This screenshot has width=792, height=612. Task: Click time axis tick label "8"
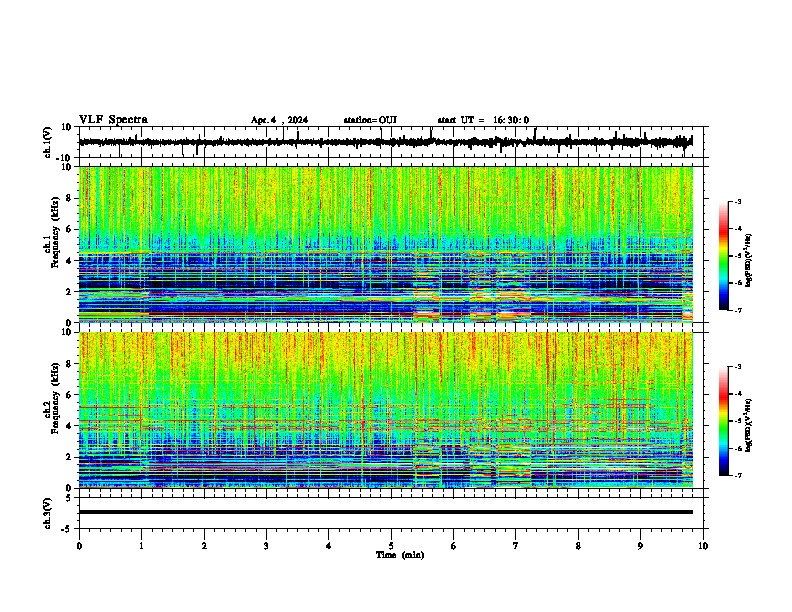point(578,546)
